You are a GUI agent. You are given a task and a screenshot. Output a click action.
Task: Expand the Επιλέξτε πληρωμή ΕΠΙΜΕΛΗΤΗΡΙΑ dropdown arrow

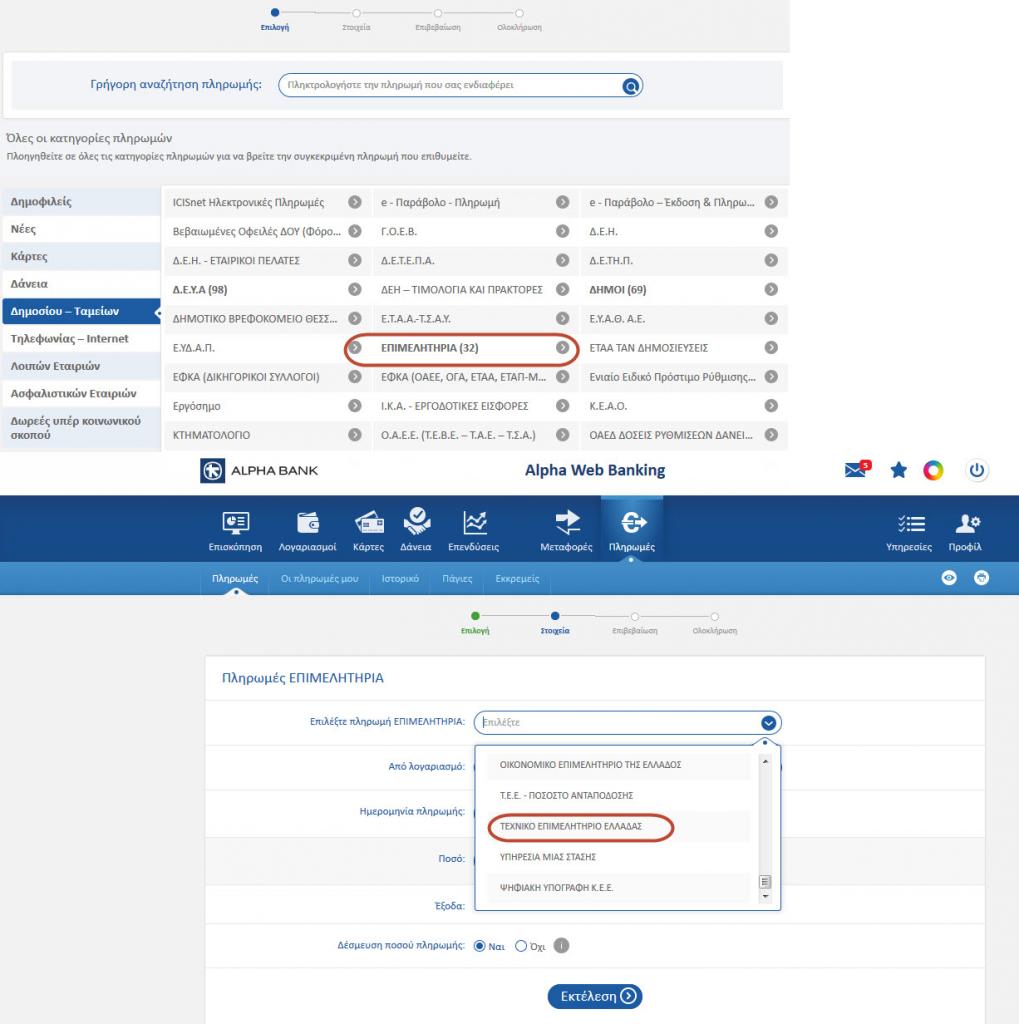coord(768,722)
